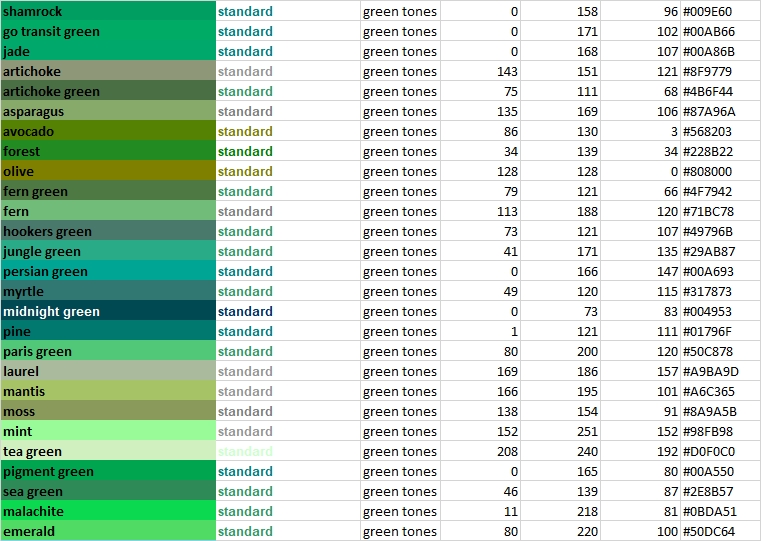
Task: Select the mantis name cell
Action: 108,391
